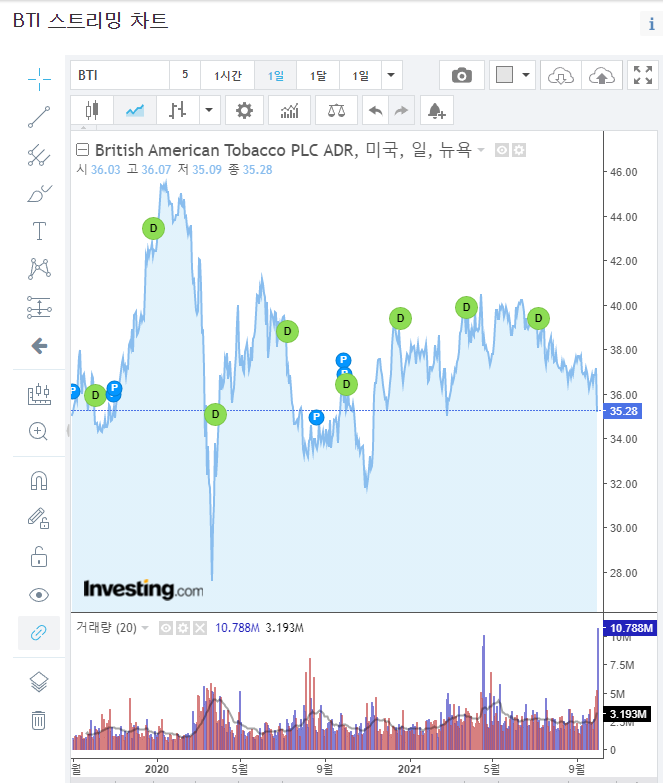Click the back arrow icon in sidebar

tap(39, 346)
